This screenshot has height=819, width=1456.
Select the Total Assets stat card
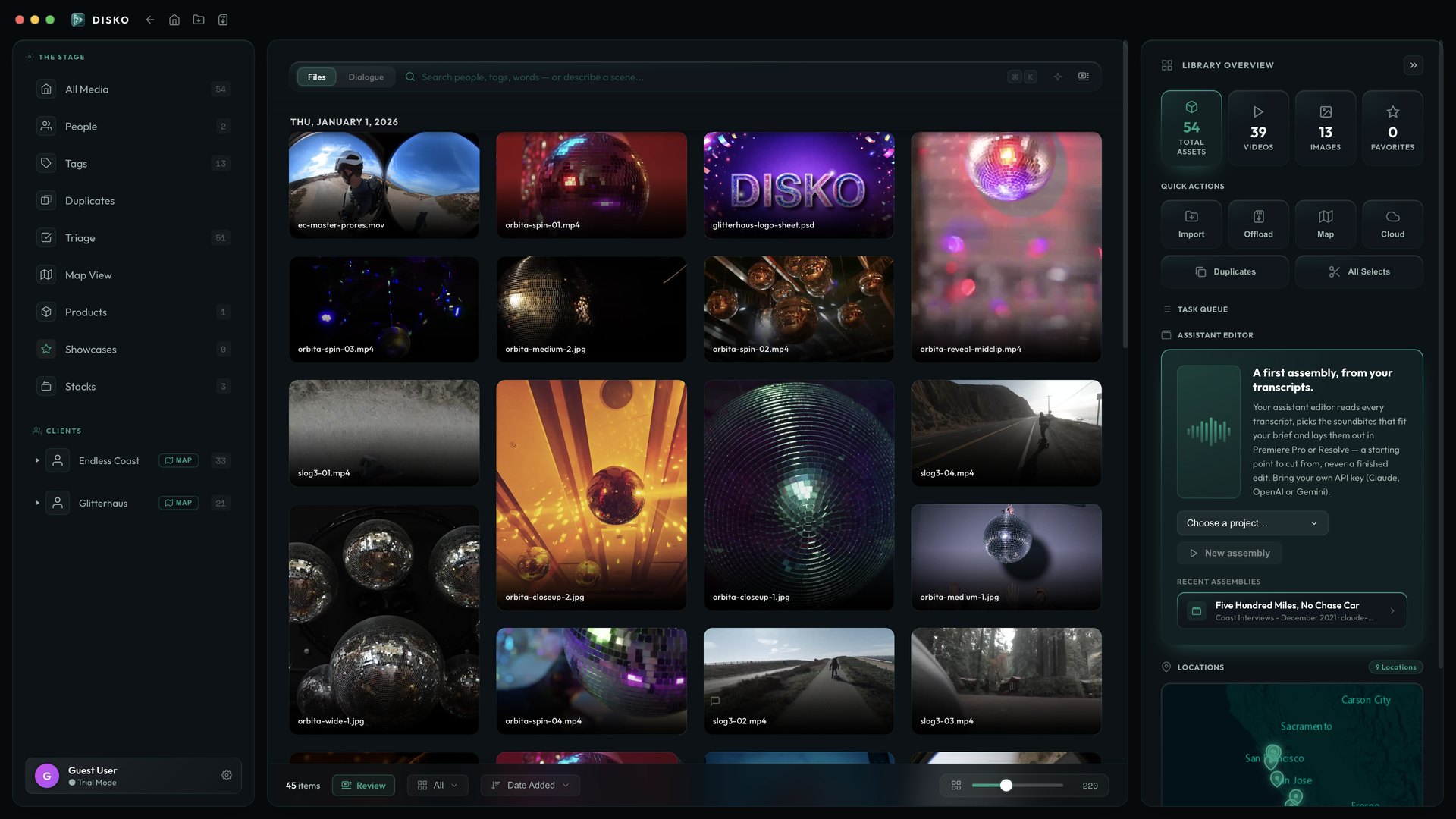pos(1191,128)
